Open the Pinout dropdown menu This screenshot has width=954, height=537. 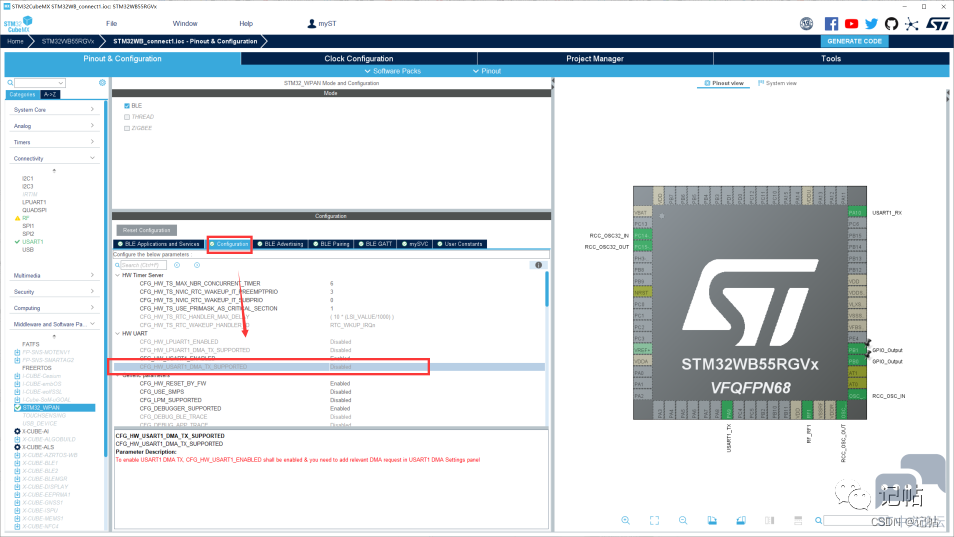(487, 71)
